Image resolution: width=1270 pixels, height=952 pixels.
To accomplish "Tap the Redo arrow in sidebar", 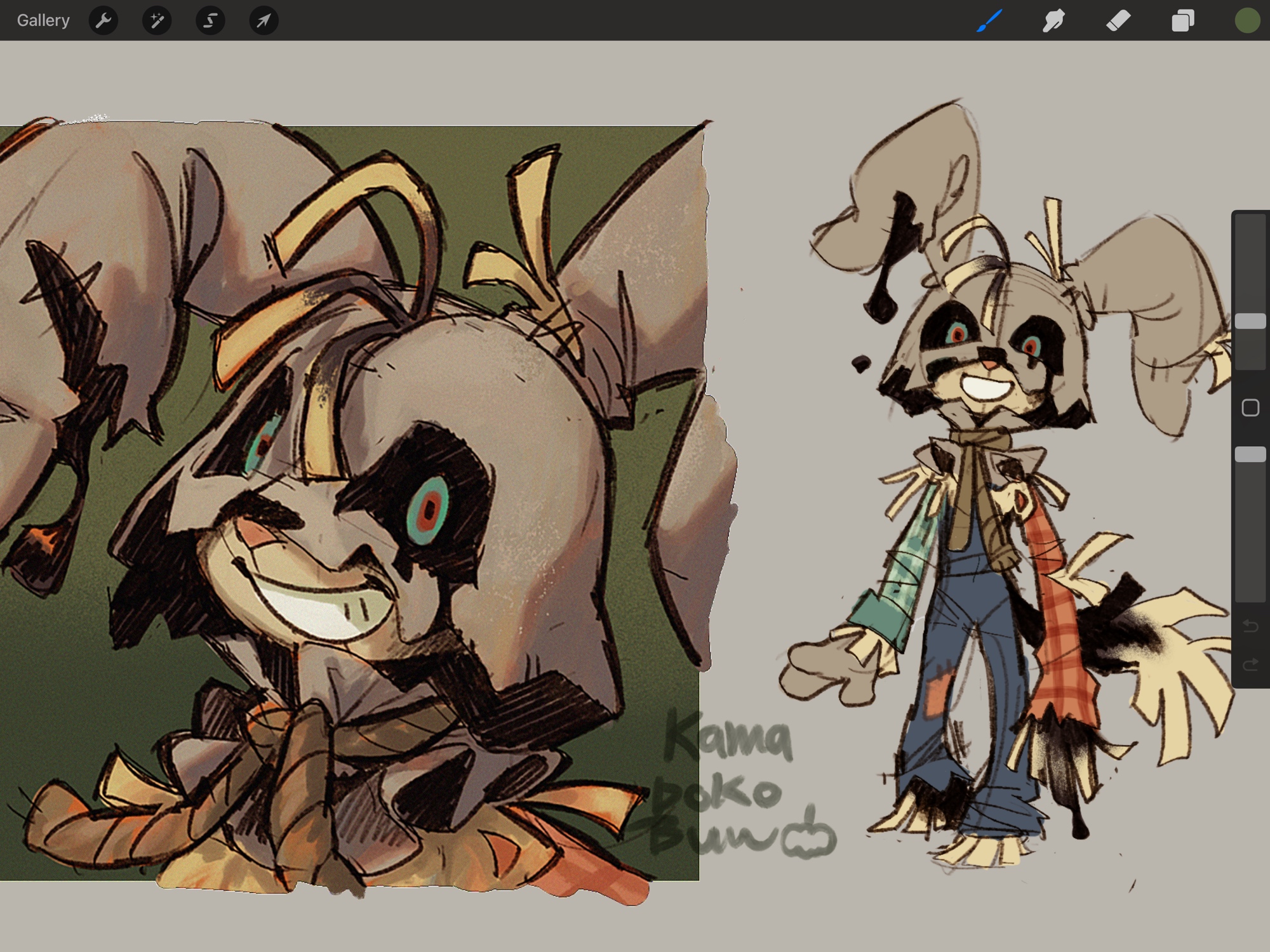I will tap(1250, 665).
